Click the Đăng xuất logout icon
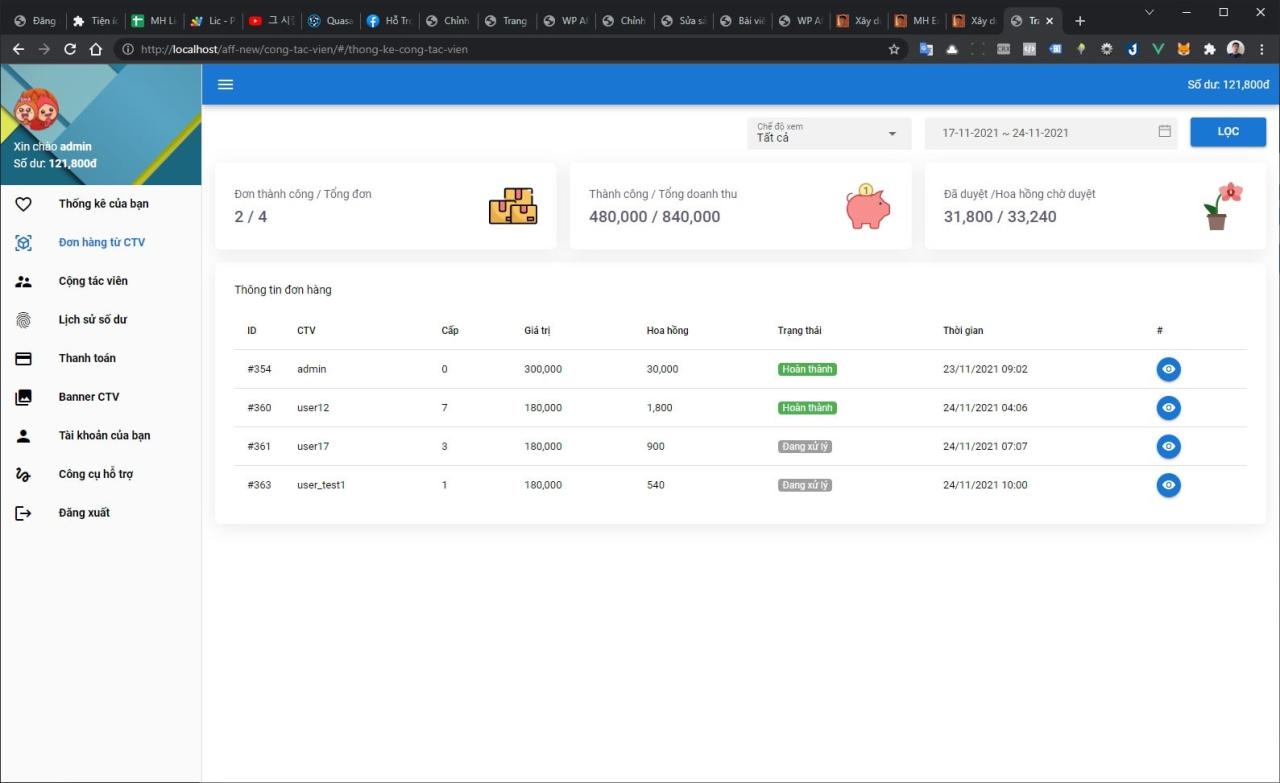The width and height of the screenshot is (1280, 783). coord(23,512)
